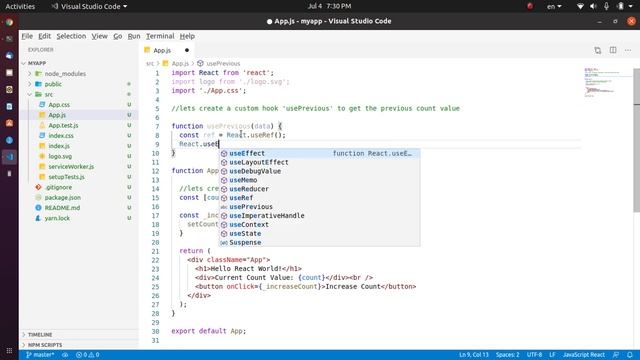Select useMemo suggestion
This screenshot has height=360, width=640.
pyautogui.click(x=320, y=180)
